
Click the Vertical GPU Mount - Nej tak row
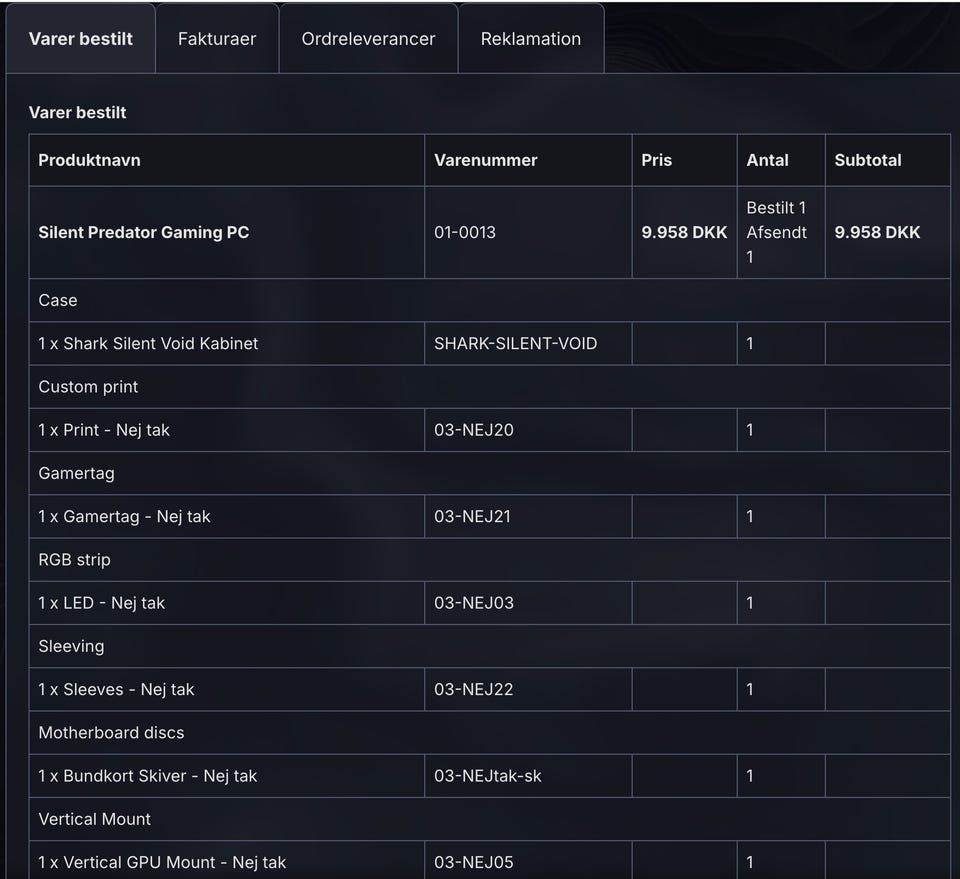162,862
